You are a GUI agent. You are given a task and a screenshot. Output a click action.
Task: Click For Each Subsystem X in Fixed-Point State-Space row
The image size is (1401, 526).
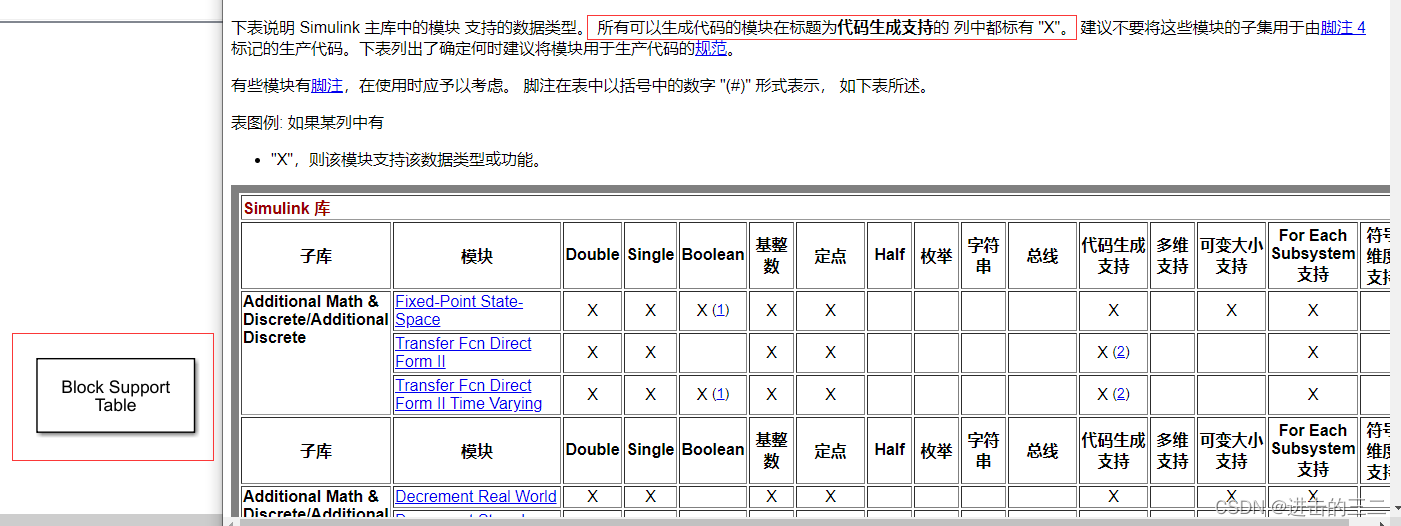[x=1312, y=311]
